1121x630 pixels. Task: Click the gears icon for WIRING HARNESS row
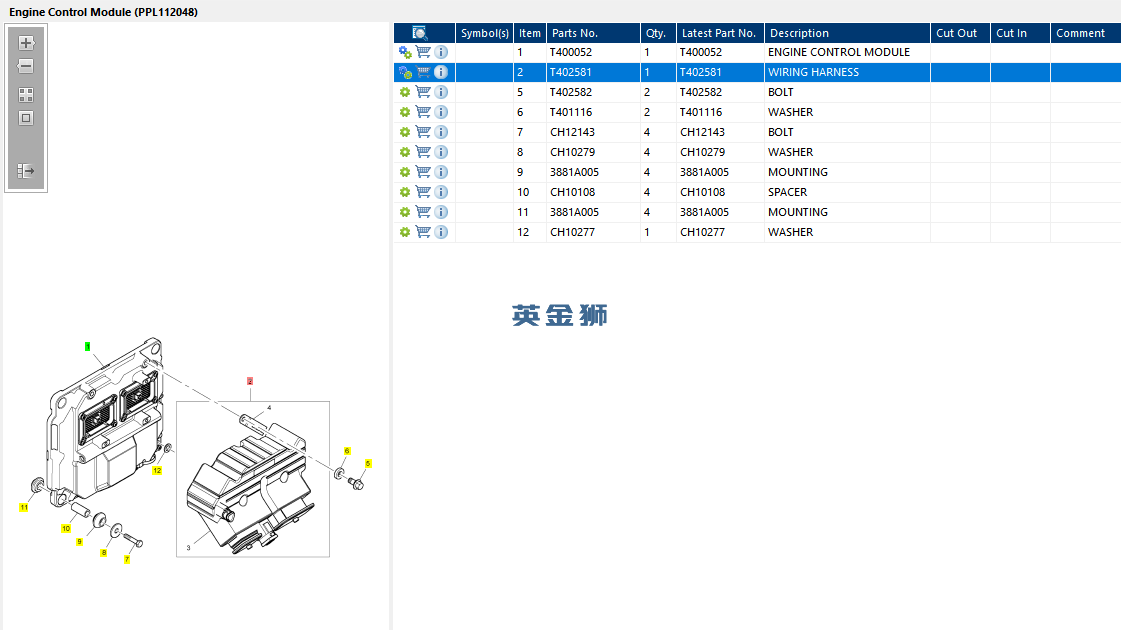tap(405, 72)
